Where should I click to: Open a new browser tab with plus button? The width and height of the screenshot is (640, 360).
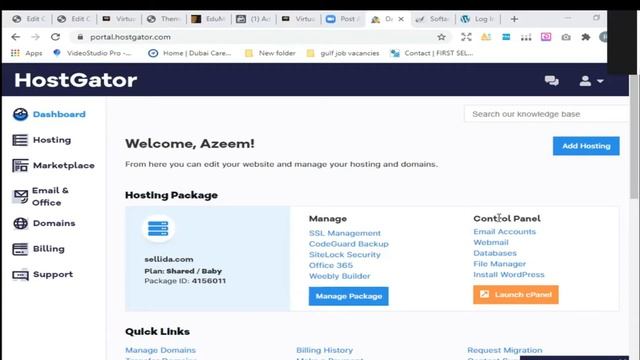click(x=514, y=19)
